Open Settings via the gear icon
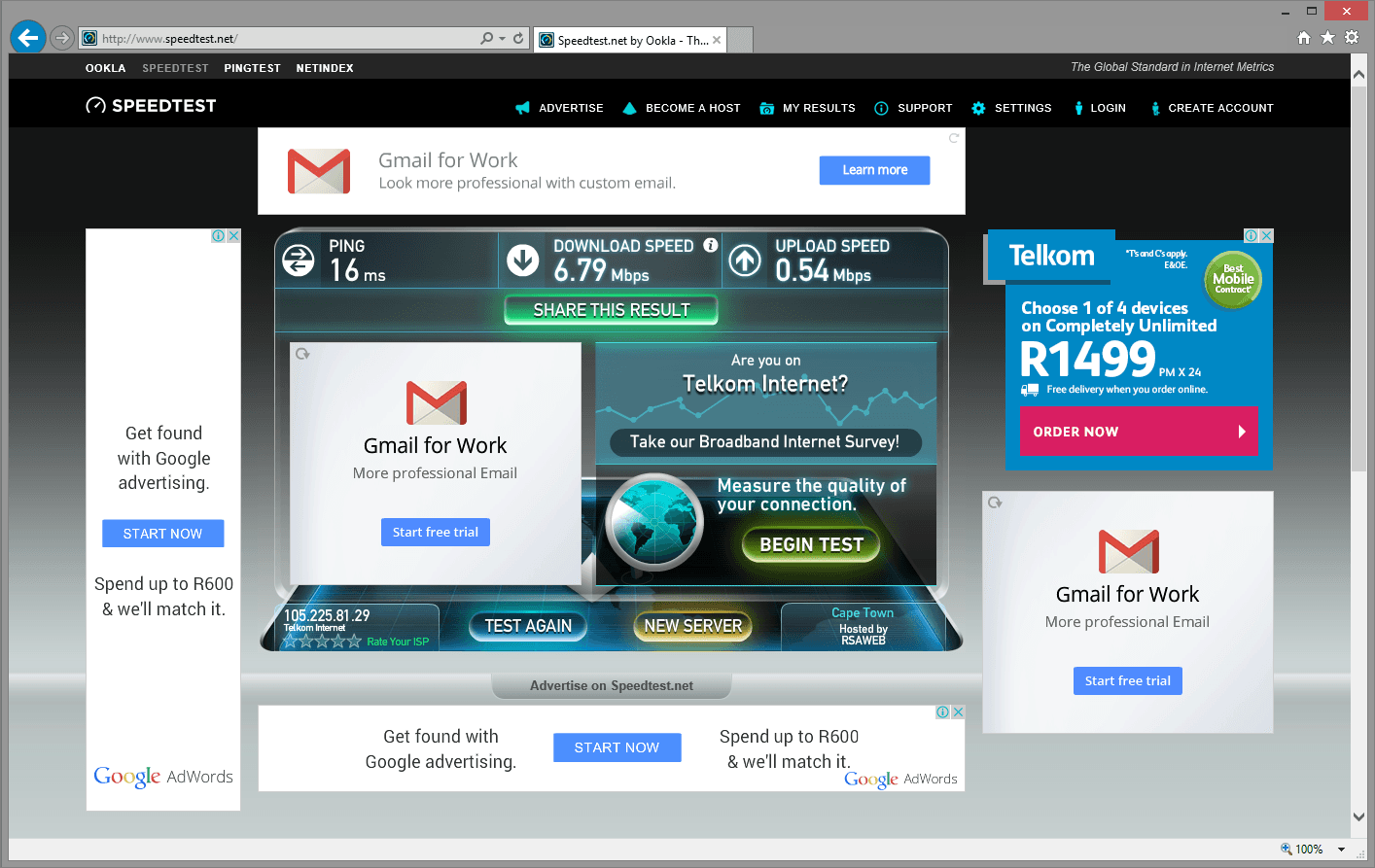Viewport: 1375px width, 868px height. tap(978, 108)
